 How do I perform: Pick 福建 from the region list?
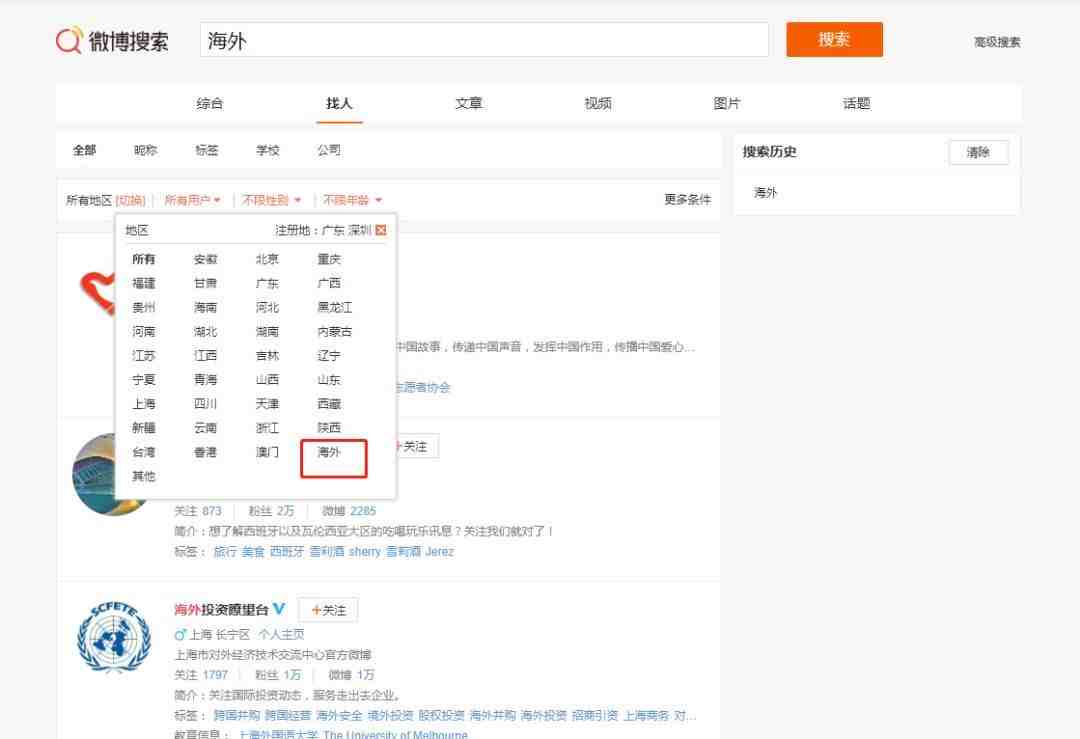(x=143, y=283)
